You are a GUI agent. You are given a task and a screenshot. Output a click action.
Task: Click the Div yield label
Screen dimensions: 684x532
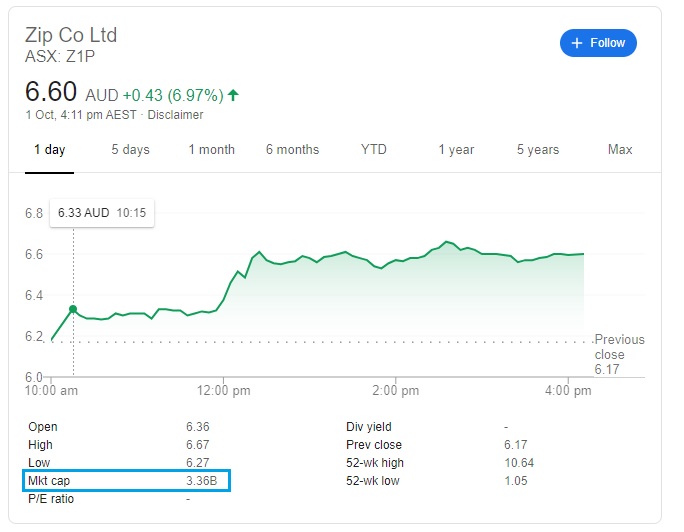point(369,427)
